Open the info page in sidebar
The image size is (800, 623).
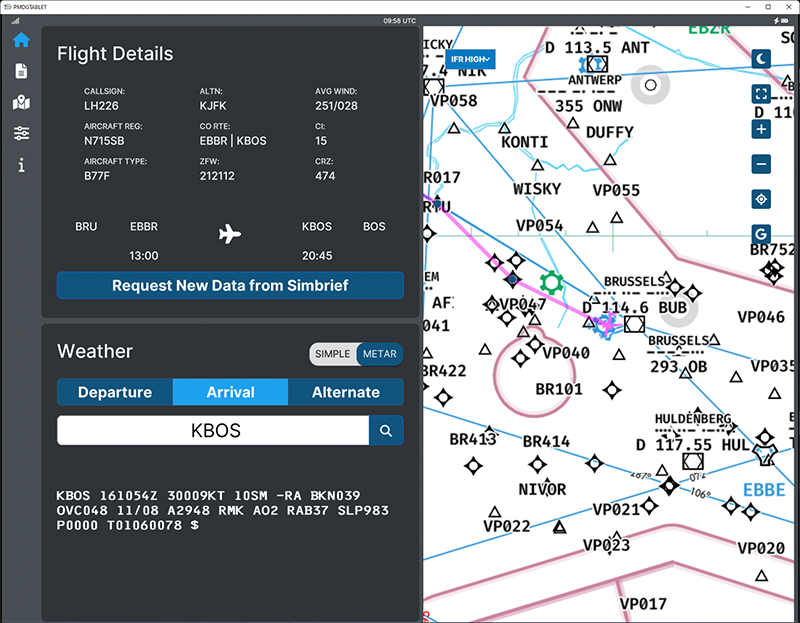point(21,165)
